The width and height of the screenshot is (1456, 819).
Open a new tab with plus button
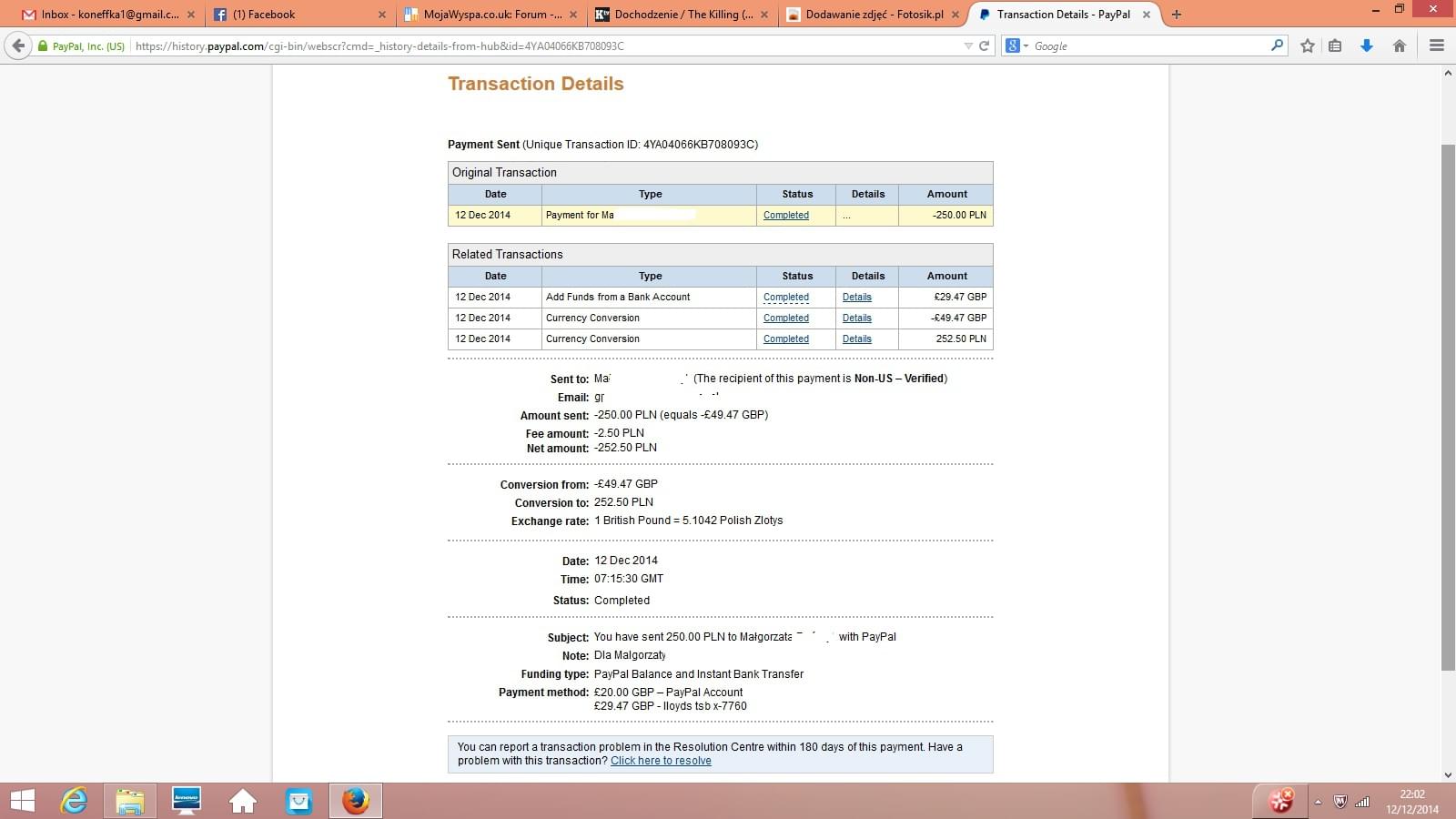click(1177, 15)
